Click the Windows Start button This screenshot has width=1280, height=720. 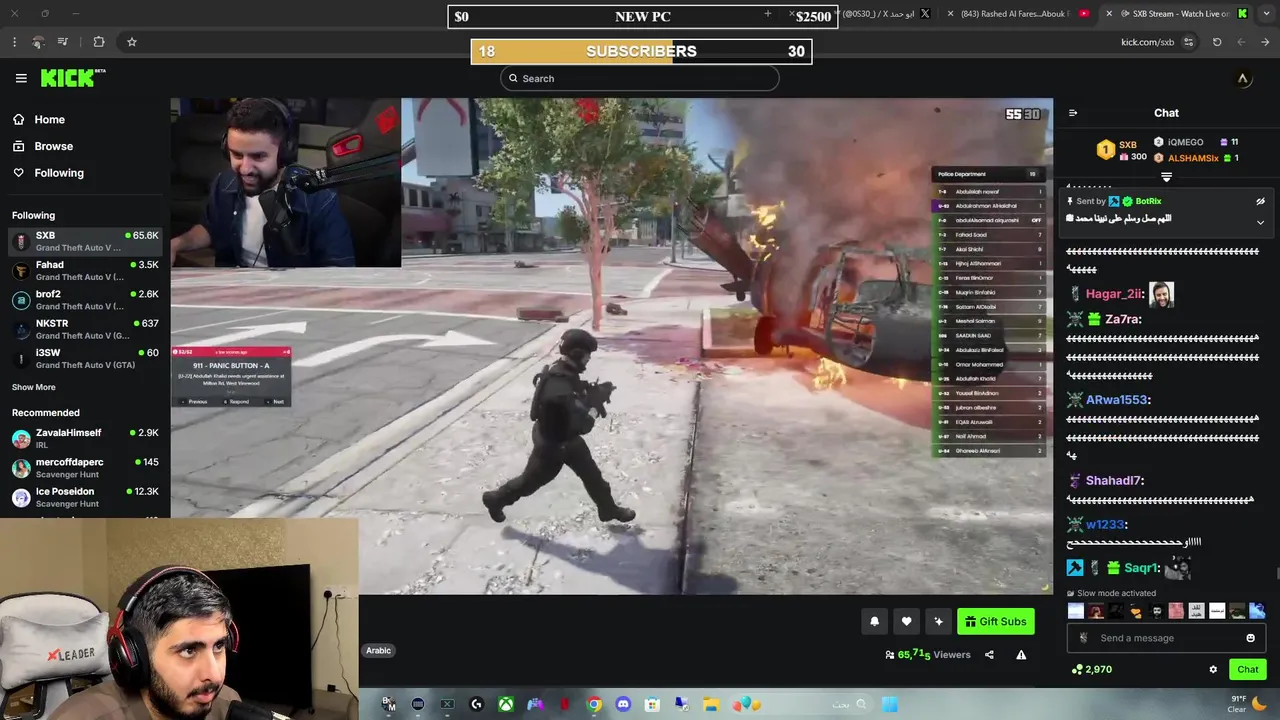click(x=889, y=704)
